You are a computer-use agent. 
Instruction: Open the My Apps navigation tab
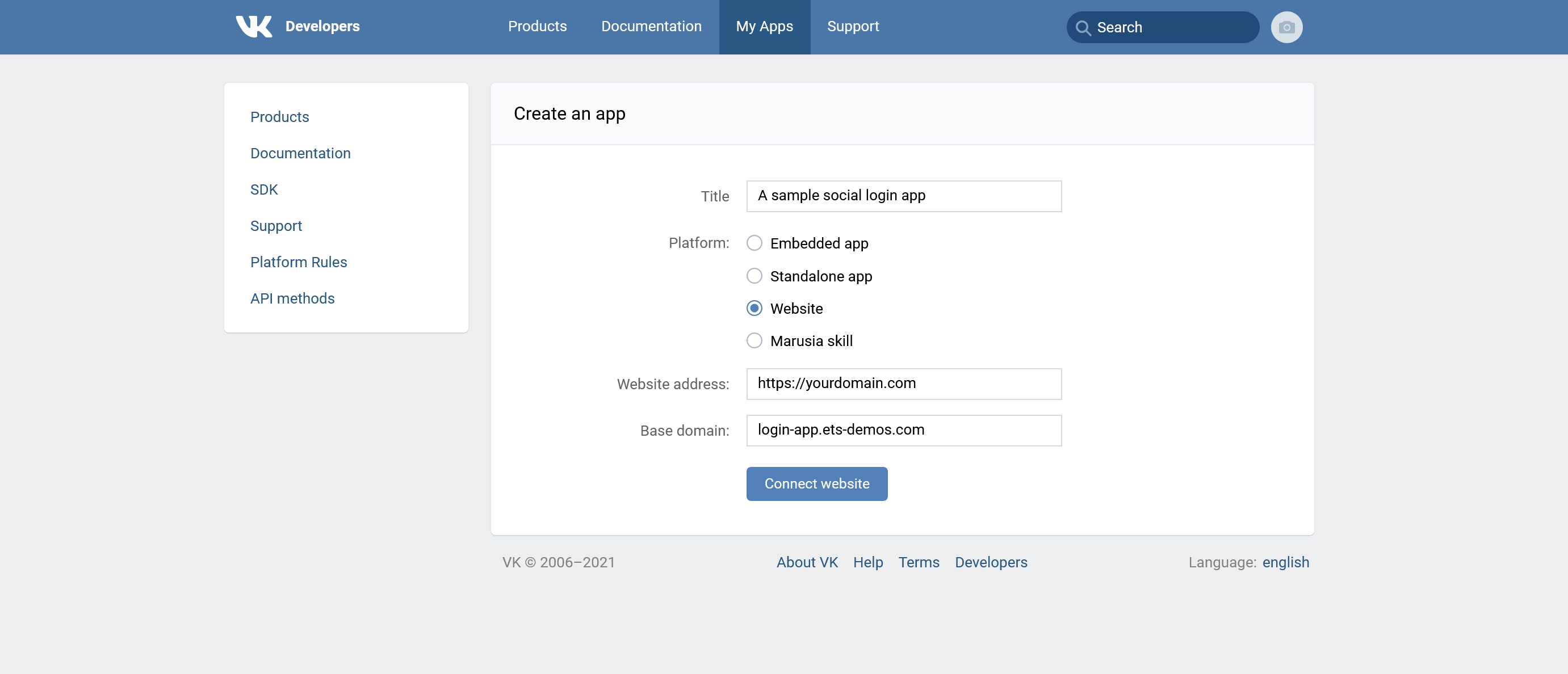(x=764, y=26)
